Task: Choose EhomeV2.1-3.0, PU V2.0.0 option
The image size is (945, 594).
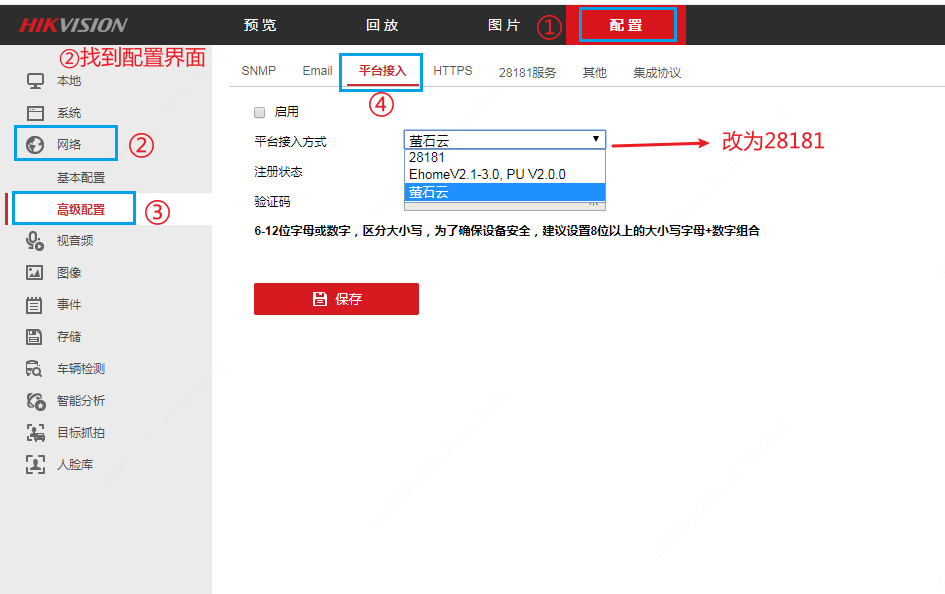Action: pyautogui.click(x=504, y=174)
